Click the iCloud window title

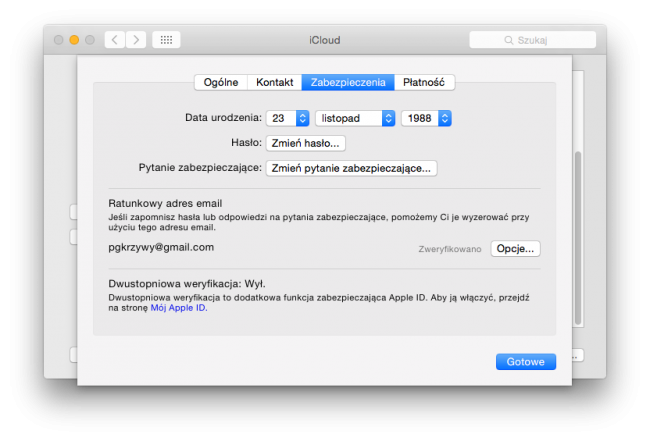(x=325, y=40)
